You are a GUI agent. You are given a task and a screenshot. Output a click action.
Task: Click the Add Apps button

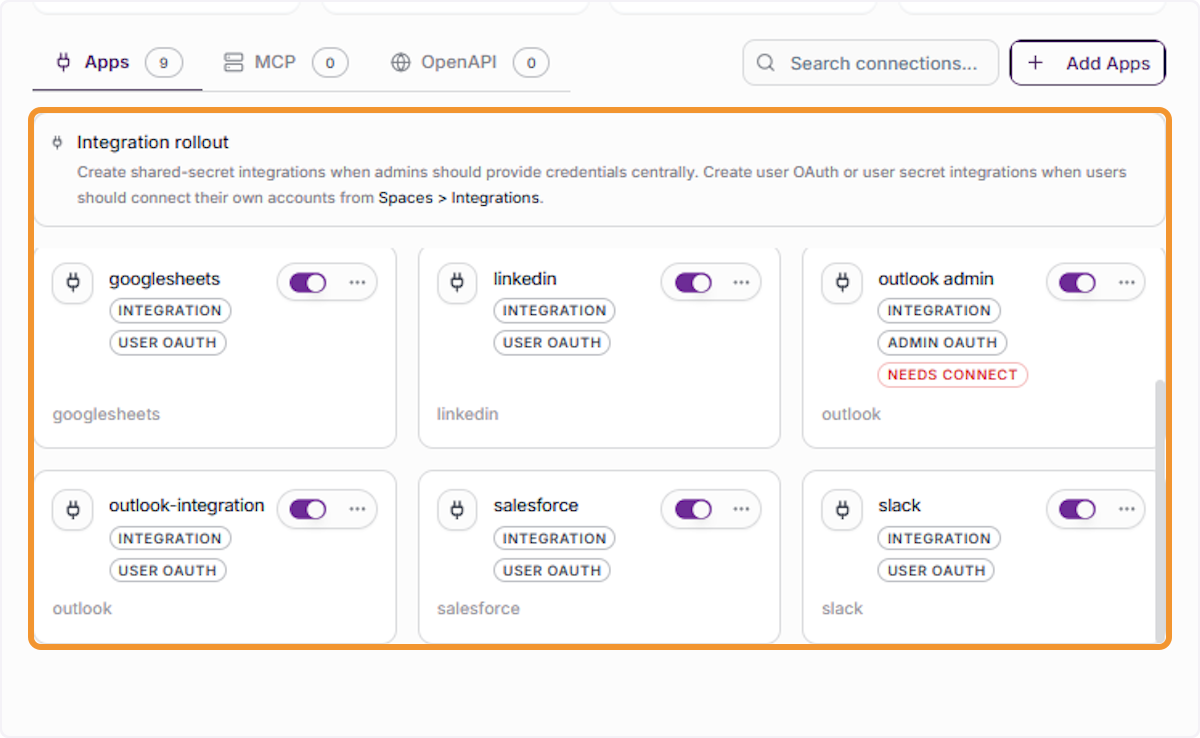tap(1088, 63)
